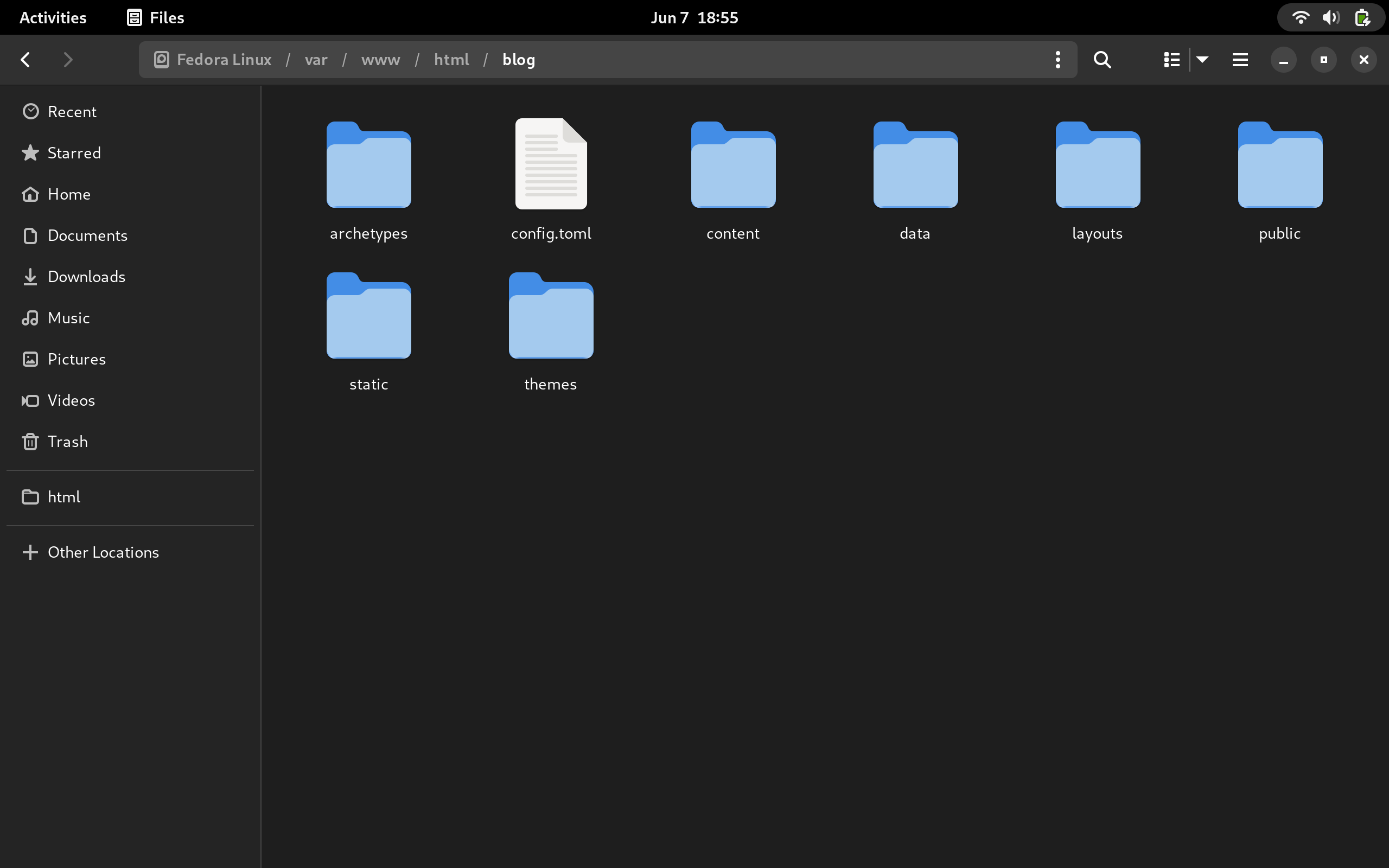Open the system status tray area
The width and height of the screenshot is (1389, 868).
tap(1330, 17)
